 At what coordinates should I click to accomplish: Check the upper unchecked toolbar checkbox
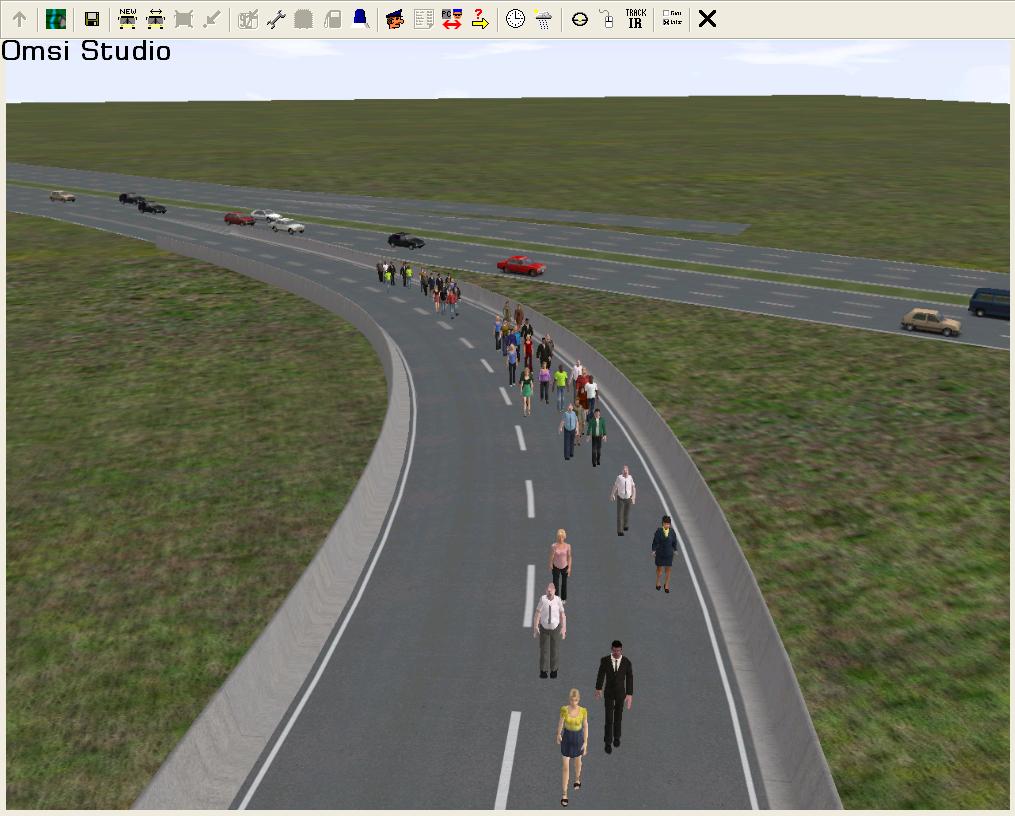pos(667,14)
